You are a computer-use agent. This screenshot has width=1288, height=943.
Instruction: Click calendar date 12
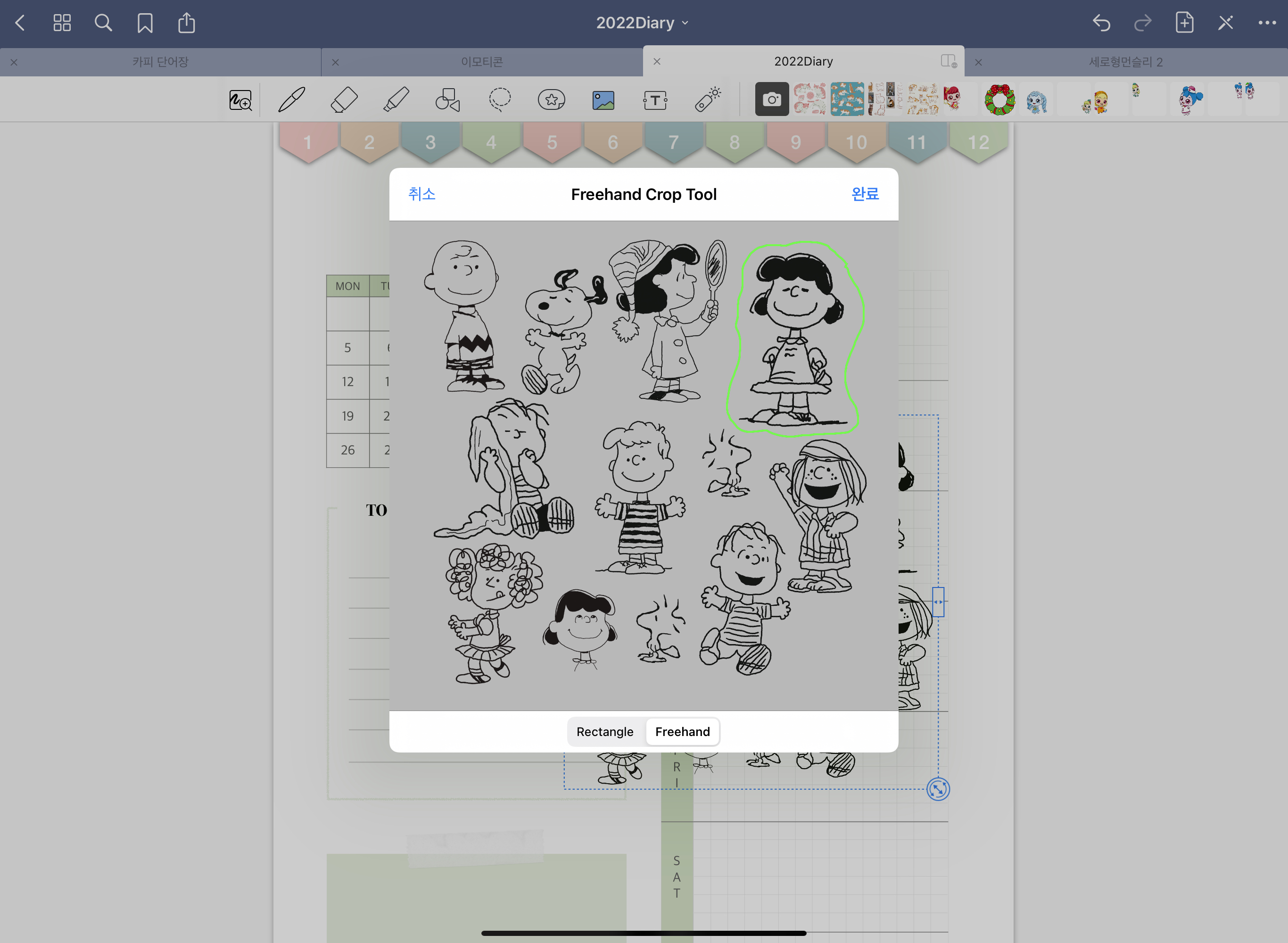347,382
